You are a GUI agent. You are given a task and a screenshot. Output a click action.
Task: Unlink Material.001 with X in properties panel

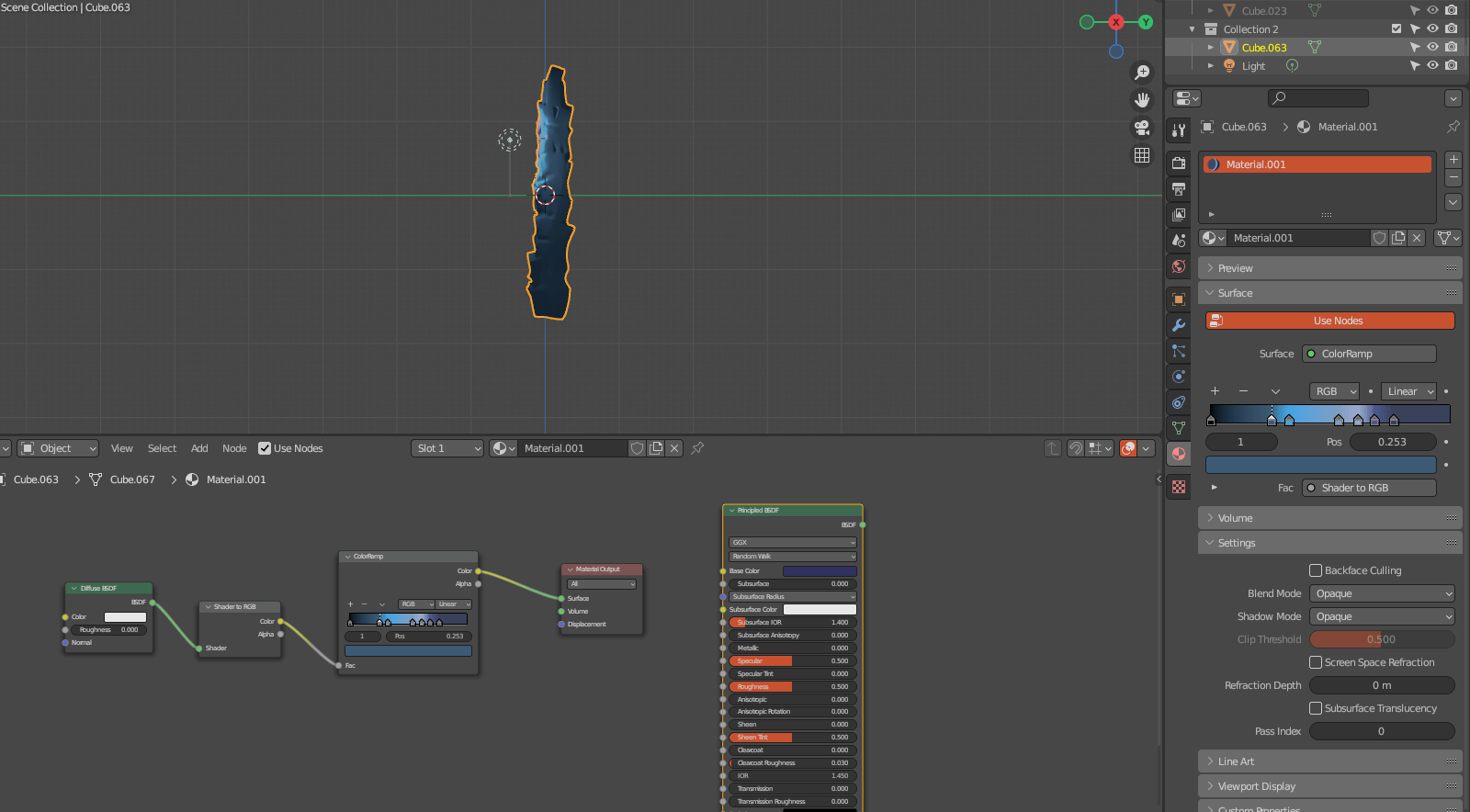pyautogui.click(x=1417, y=238)
